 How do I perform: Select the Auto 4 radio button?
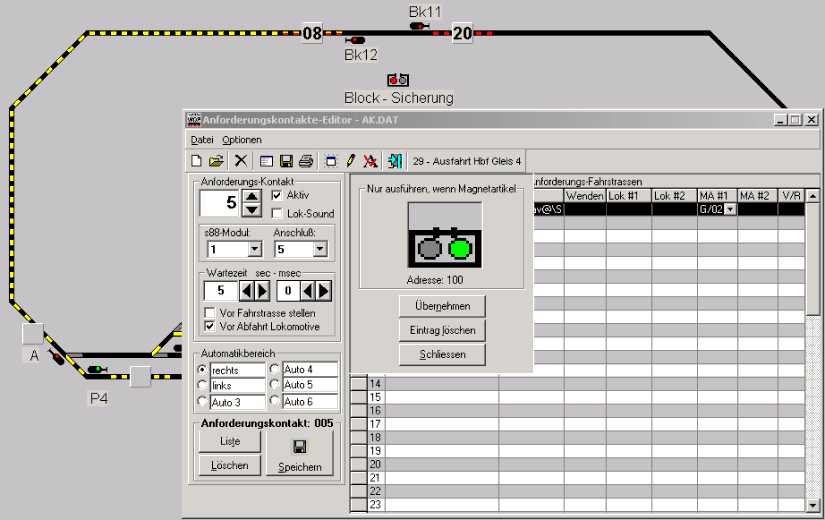tap(275, 370)
